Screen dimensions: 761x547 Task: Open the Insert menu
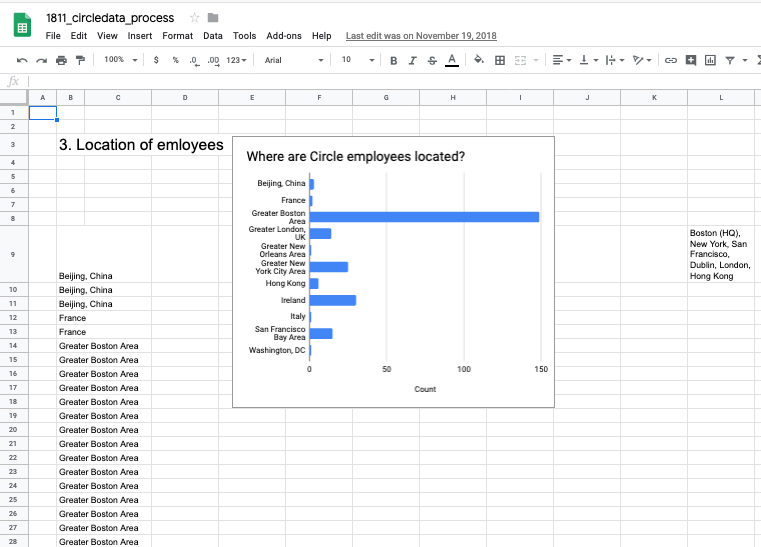click(x=140, y=36)
